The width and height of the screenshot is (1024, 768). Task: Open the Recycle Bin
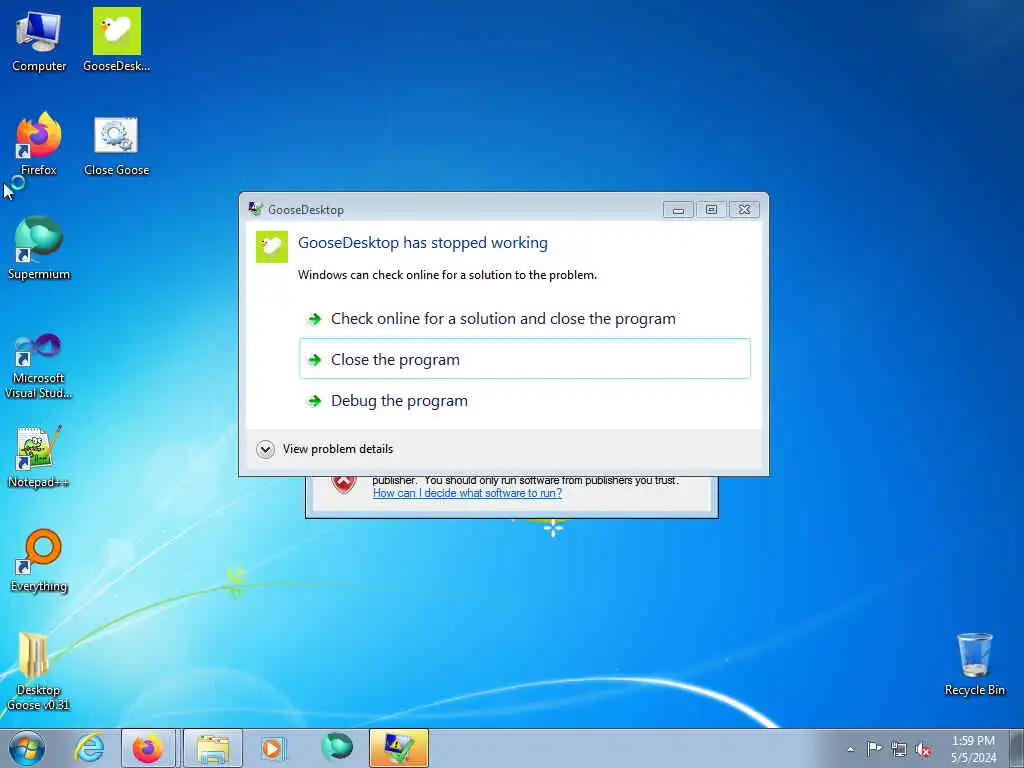974,664
